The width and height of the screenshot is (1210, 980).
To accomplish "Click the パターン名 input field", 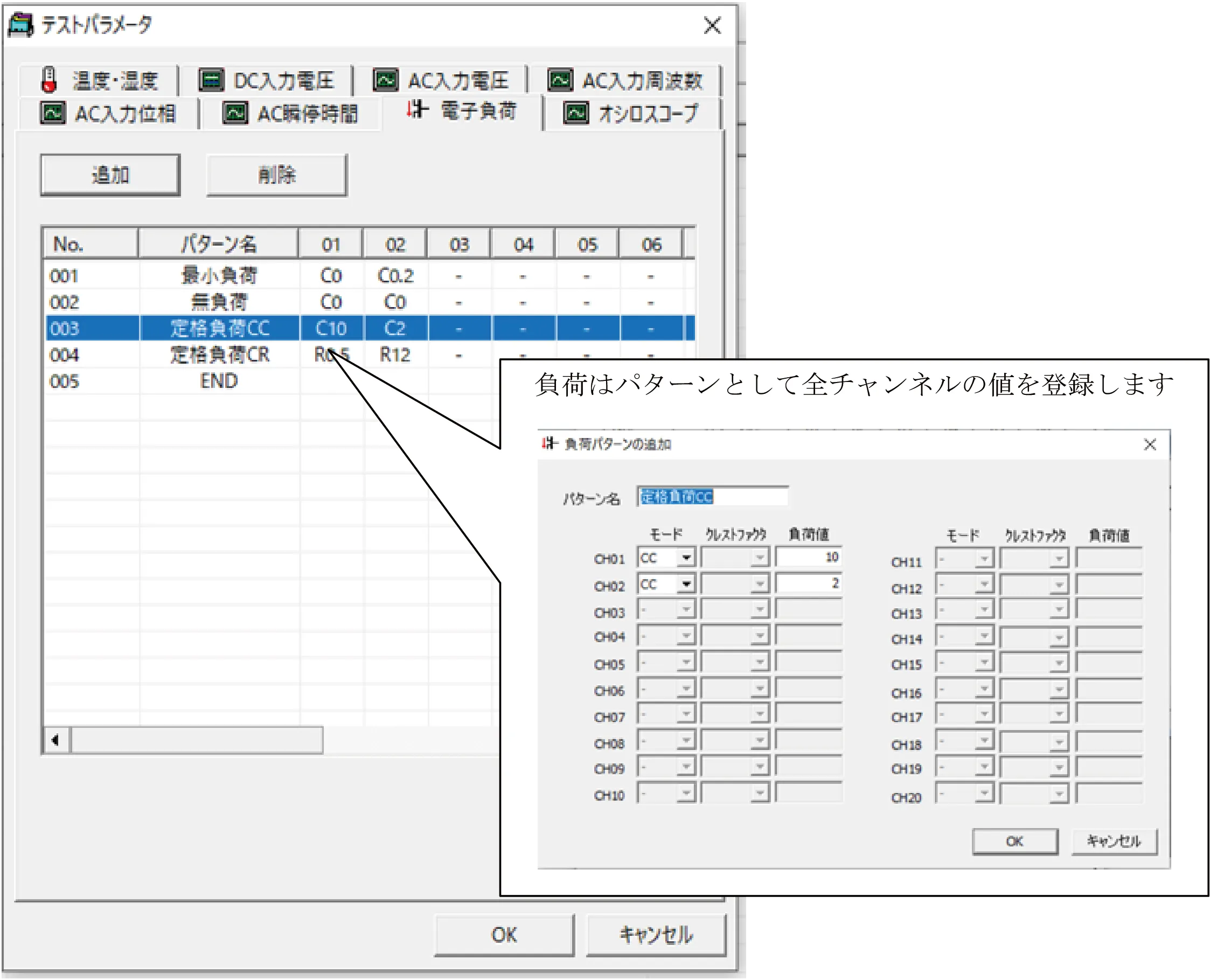I will pyautogui.click(x=712, y=497).
